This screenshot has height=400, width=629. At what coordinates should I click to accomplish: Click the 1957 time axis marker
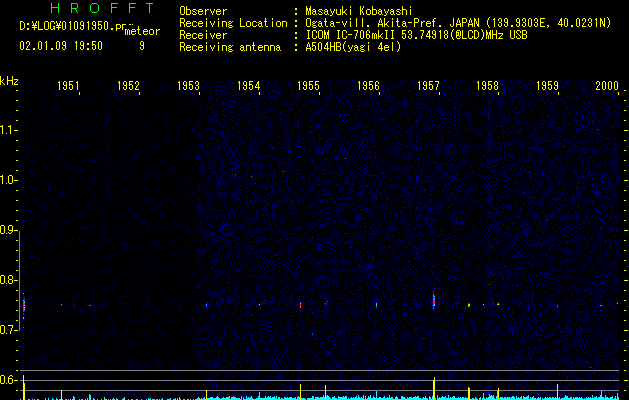click(x=428, y=85)
